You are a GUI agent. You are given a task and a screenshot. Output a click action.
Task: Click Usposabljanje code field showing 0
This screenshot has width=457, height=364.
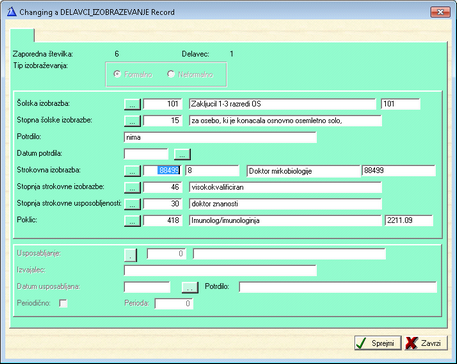click(166, 254)
